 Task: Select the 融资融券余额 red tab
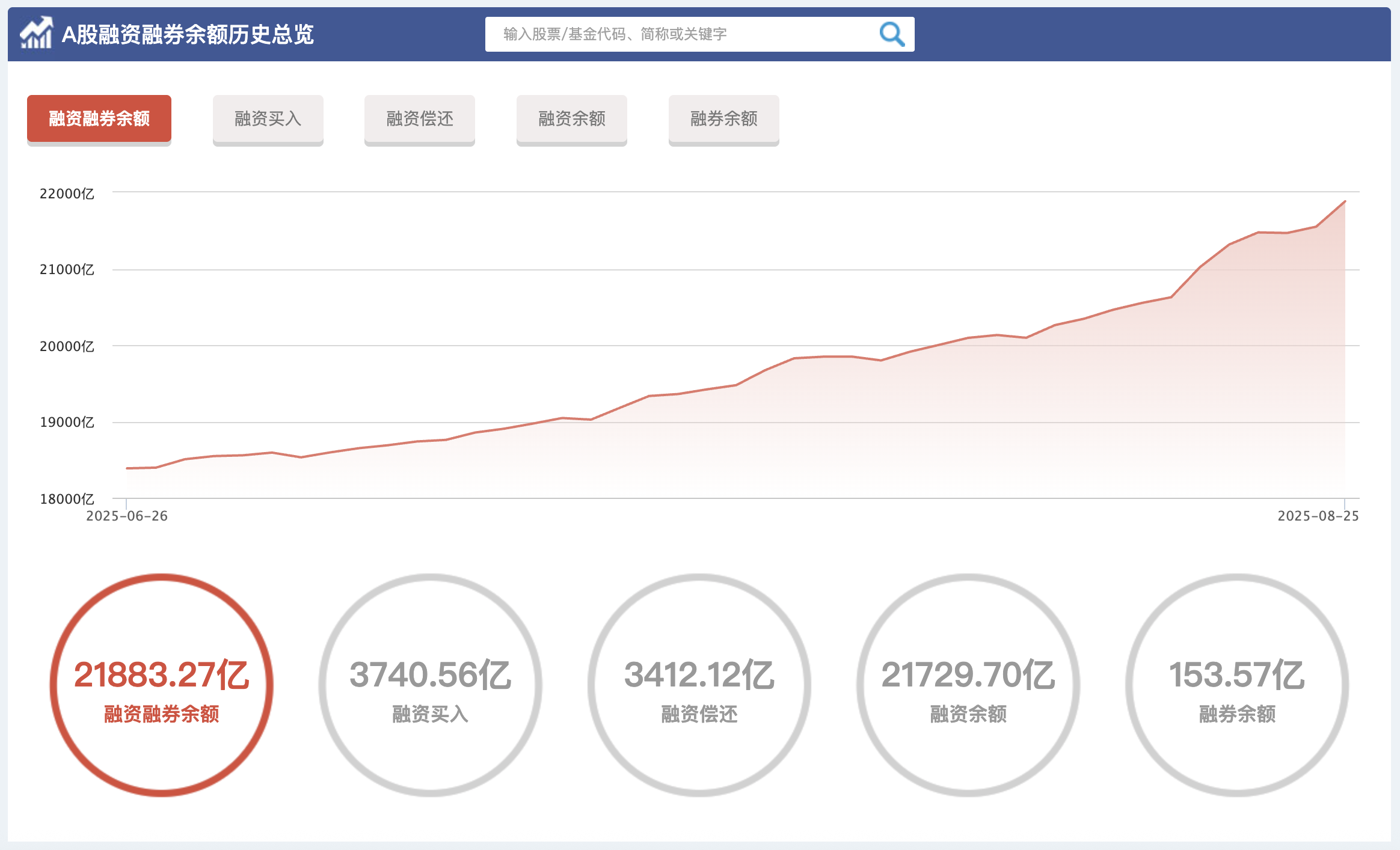pyautogui.click(x=99, y=118)
